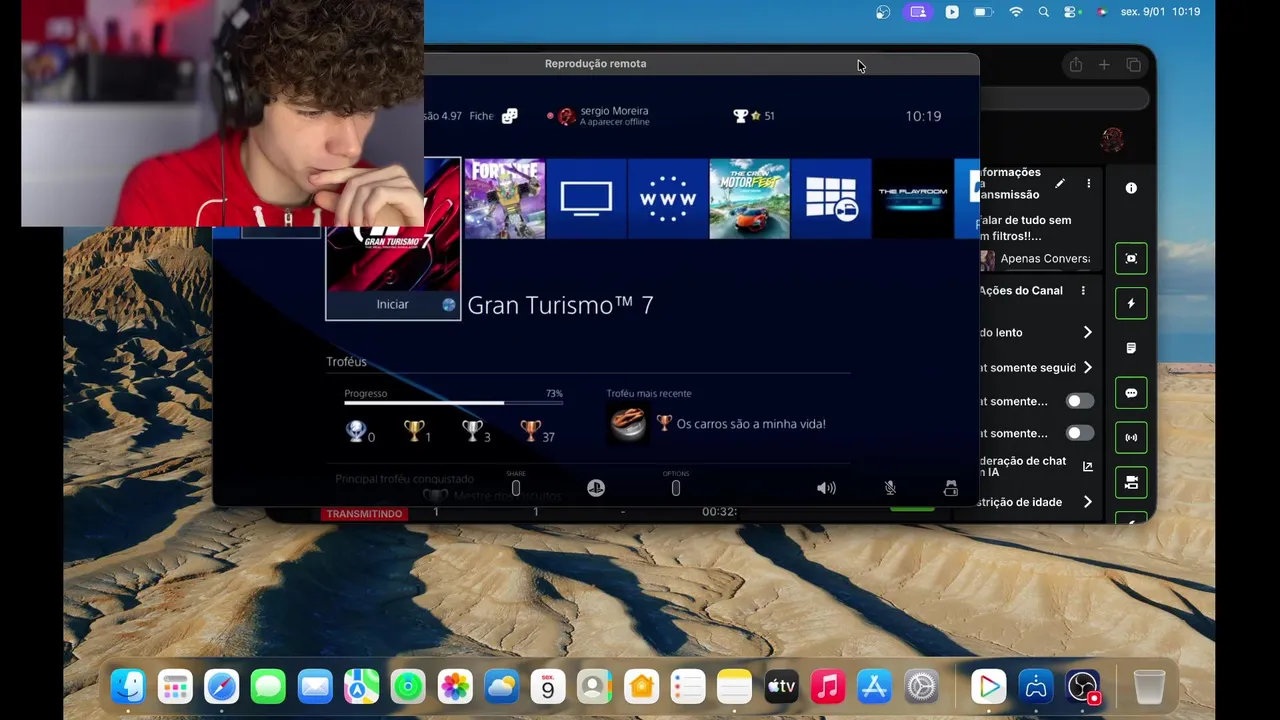Screen dimensions: 1280x720
Task: Open The Playroom tile
Action: click(912, 198)
